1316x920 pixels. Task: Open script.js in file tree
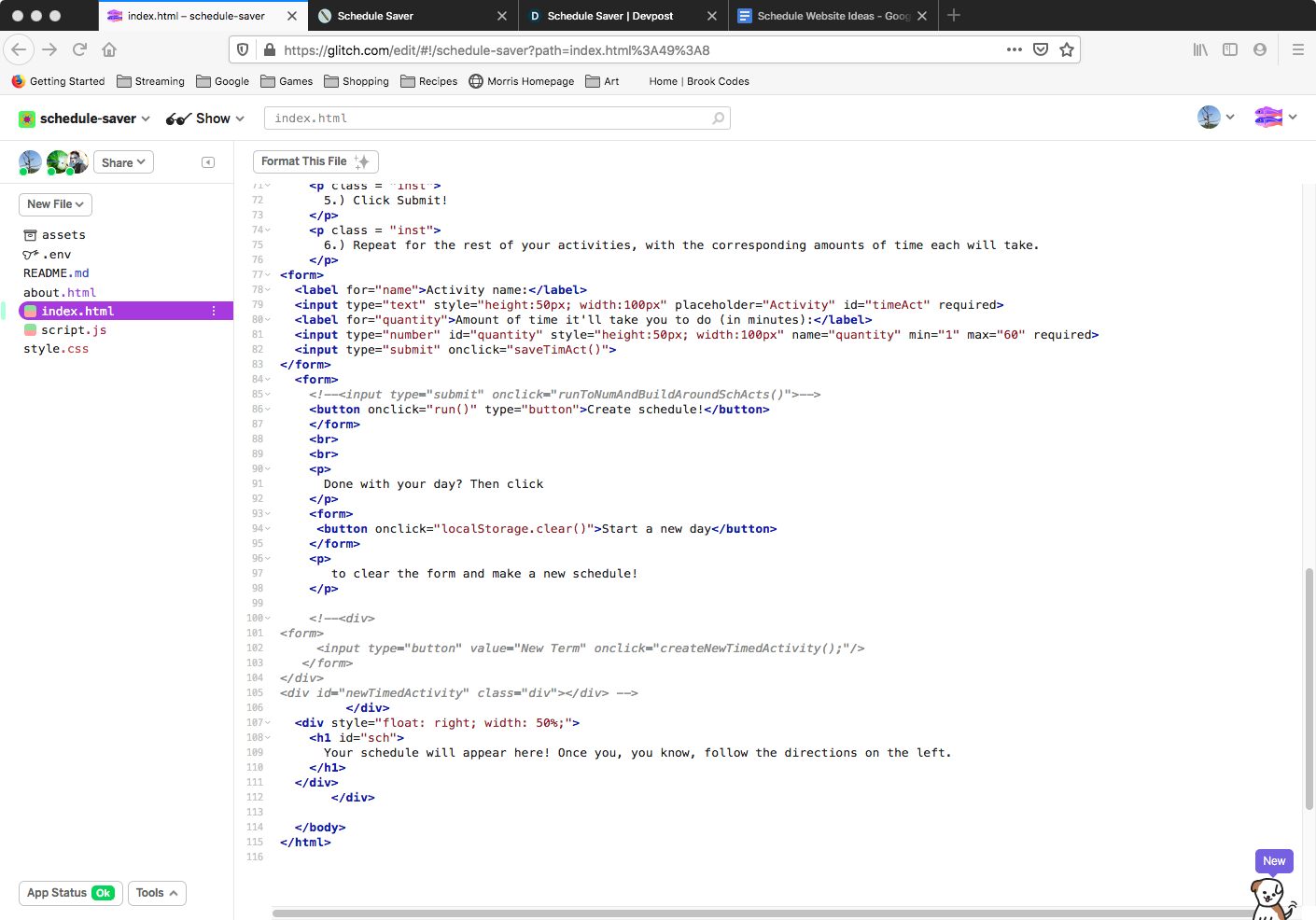pos(74,330)
